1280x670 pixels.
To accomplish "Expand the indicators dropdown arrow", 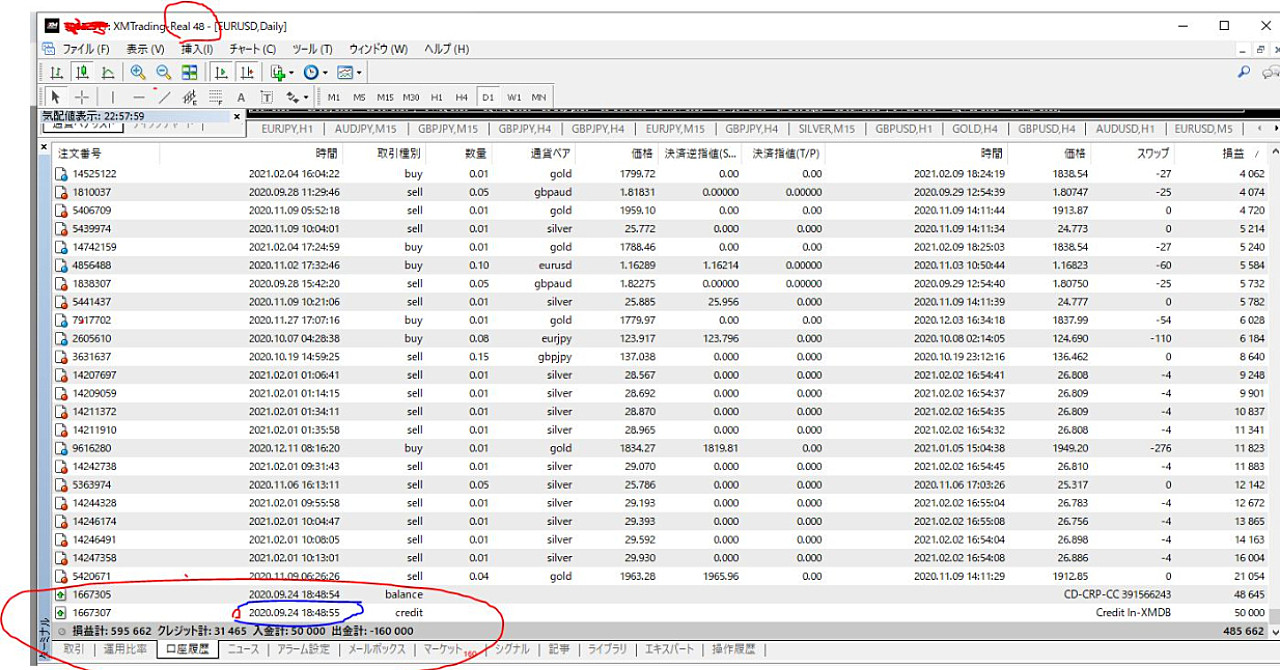I will (x=291, y=73).
